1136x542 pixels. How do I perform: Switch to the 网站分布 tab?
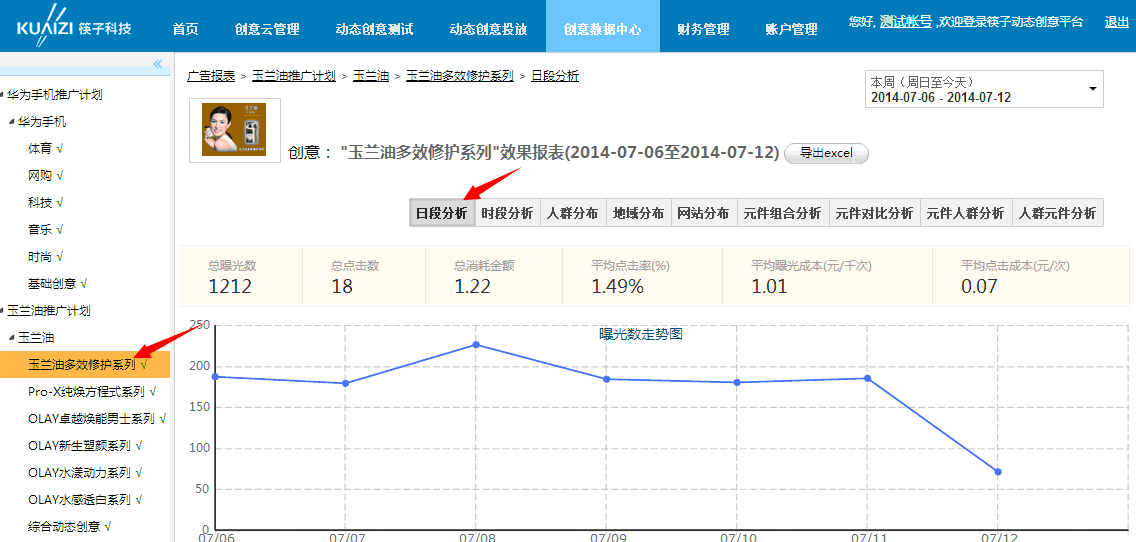(703, 213)
